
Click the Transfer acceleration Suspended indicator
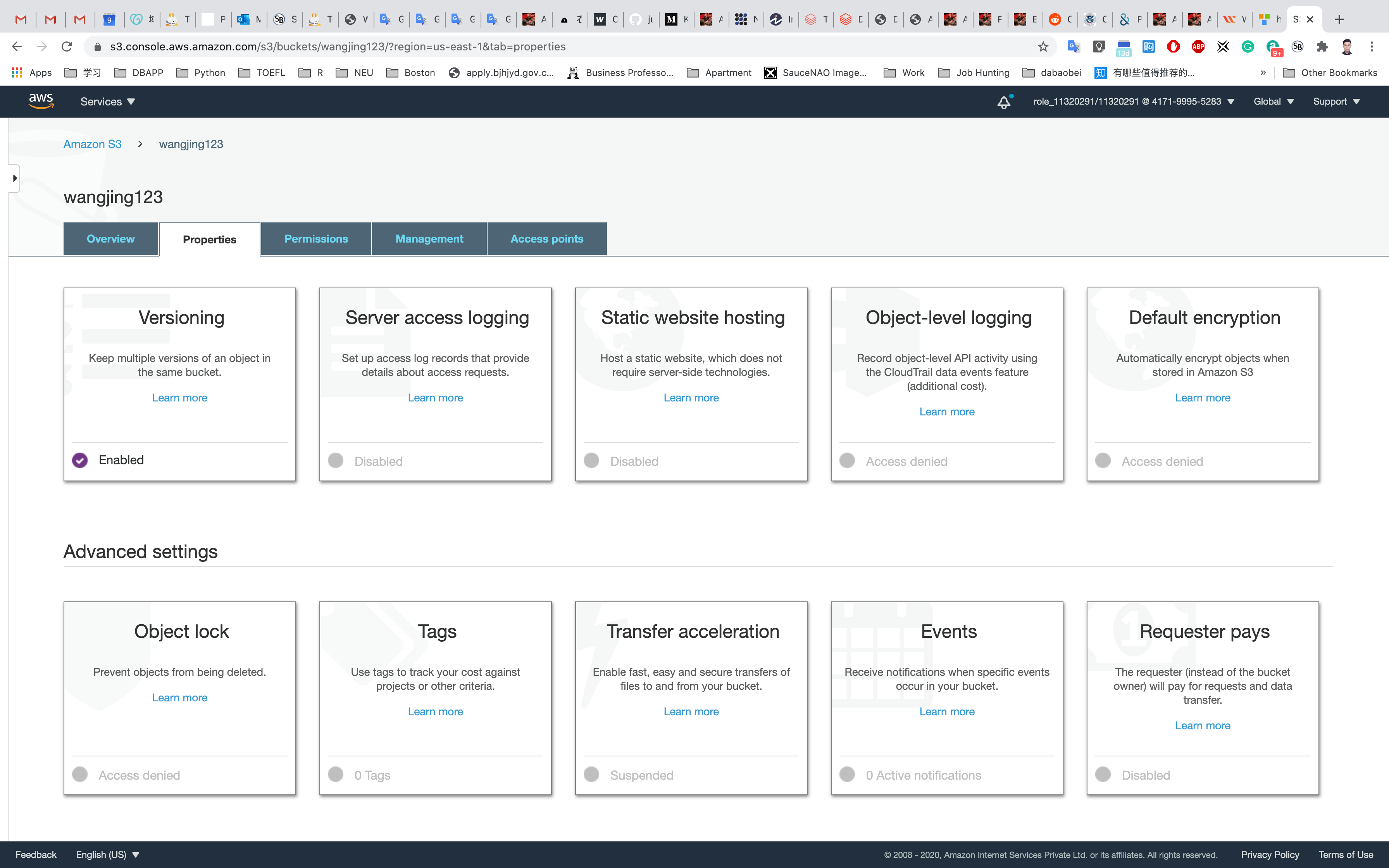pos(591,775)
